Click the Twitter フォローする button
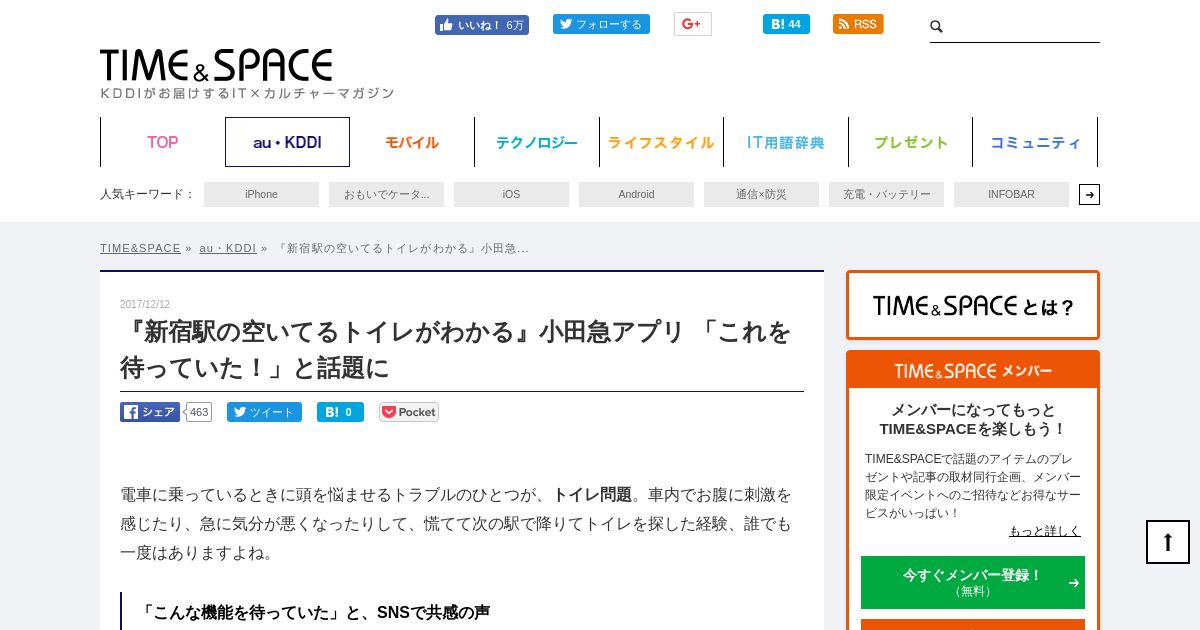This screenshot has height=630, width=1200. tap(601, 24)
